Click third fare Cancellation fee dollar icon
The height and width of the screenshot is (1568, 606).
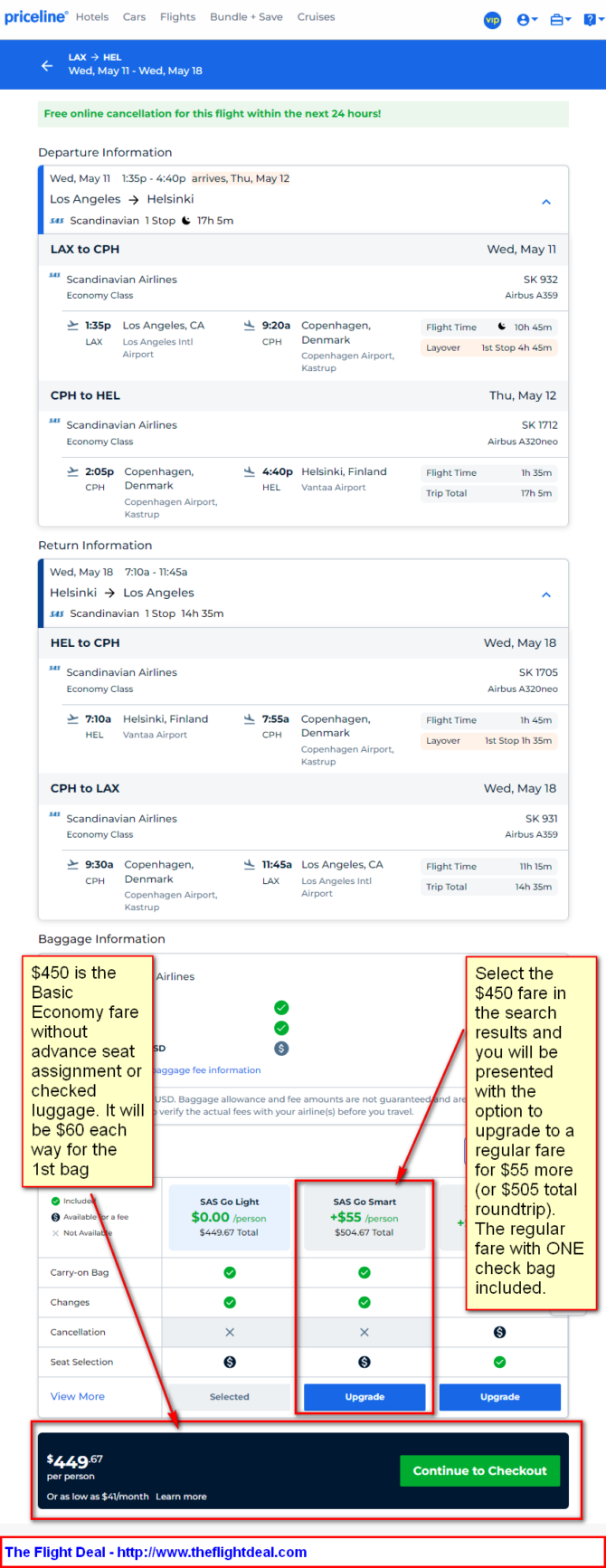click(499, 1332)
